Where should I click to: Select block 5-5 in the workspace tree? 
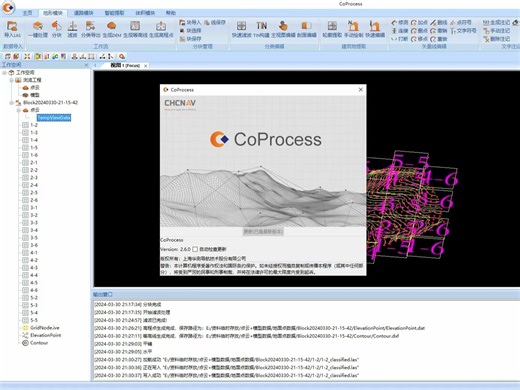[34, 320]
